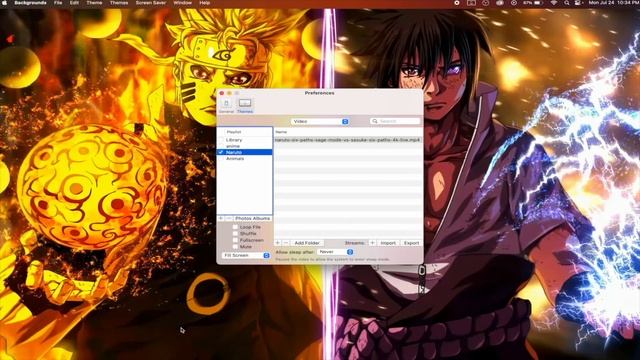Enable the Fullscreen checkbox
The image size is (640, 360).
click(x=235, y=240)
